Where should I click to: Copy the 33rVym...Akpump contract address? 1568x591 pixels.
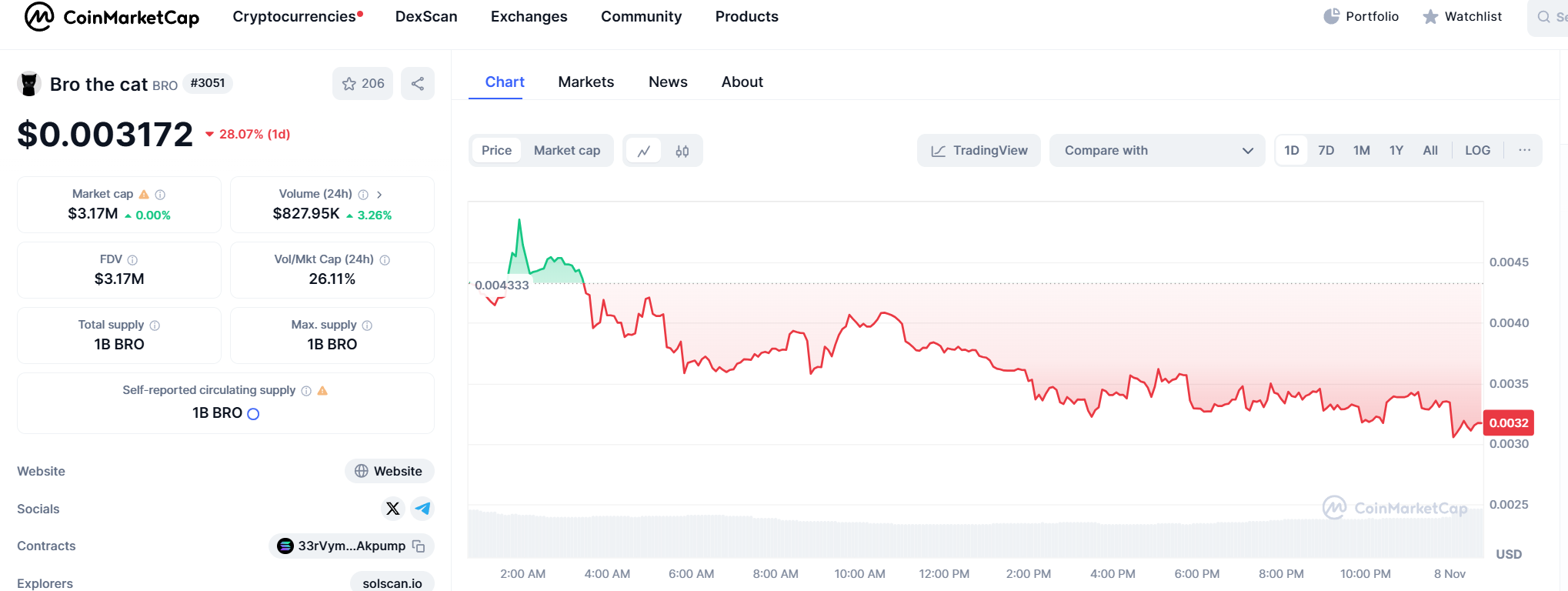[x=419, y=546]
